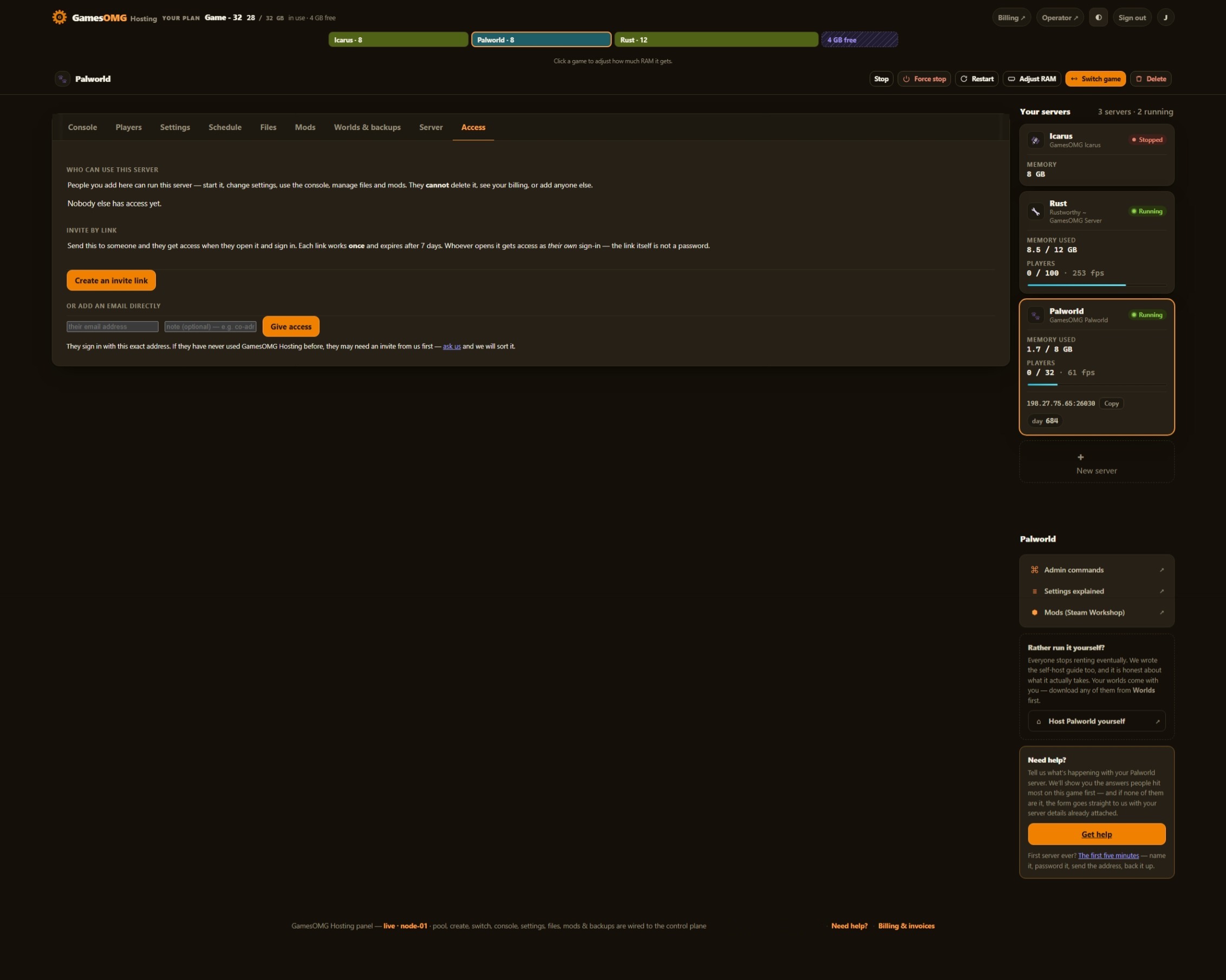Open the Billing external link in the top bar

coord(1011,18)
